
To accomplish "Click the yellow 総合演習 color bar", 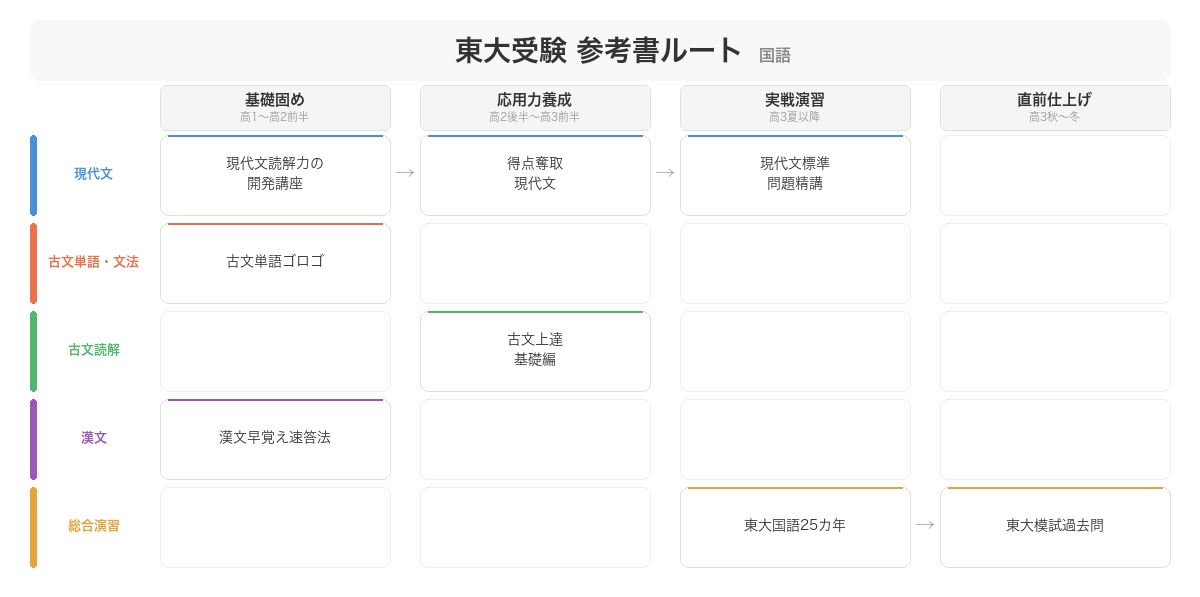I will (x=33, y=527).
